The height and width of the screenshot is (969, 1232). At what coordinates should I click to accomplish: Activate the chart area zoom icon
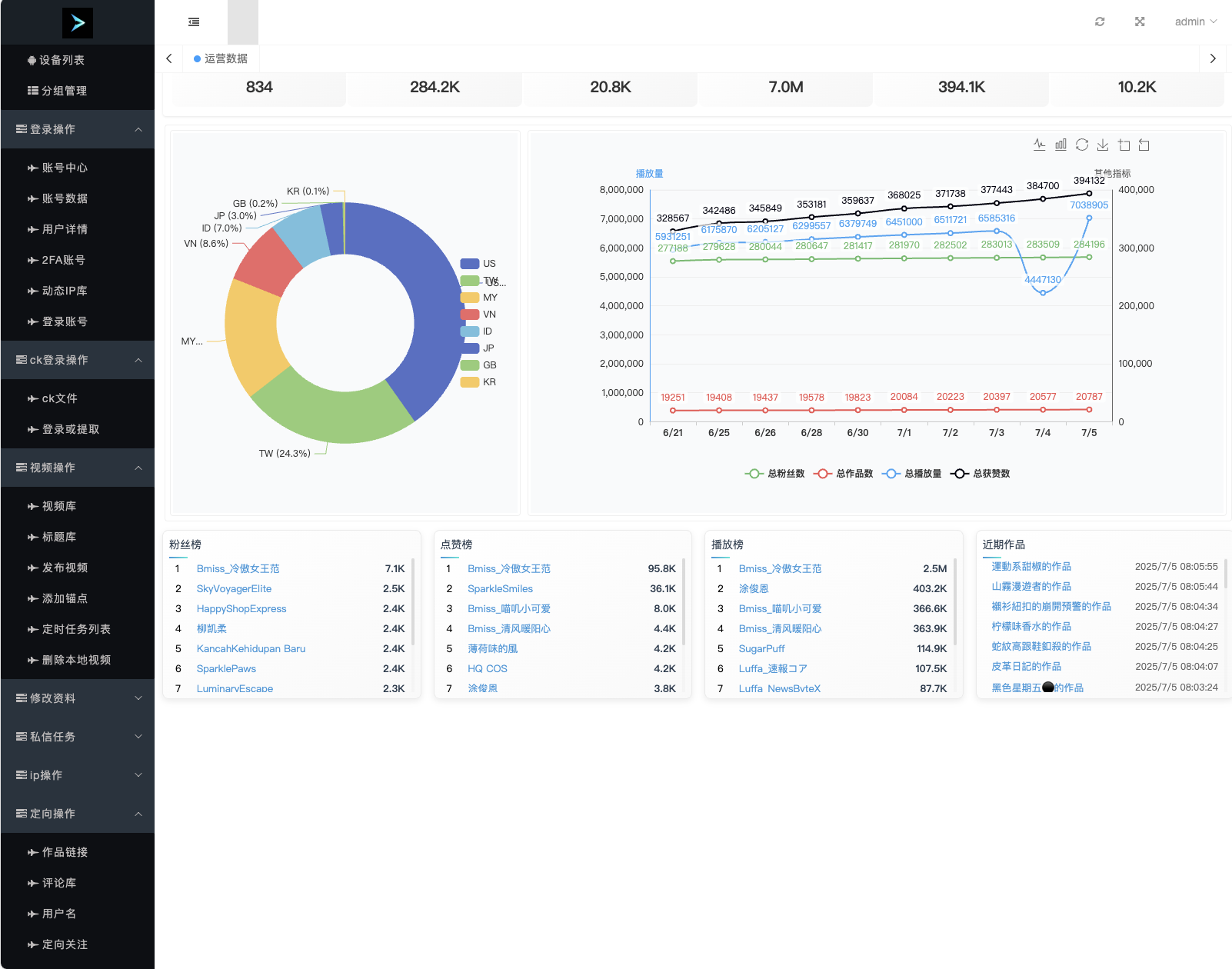pos(1124,145)
